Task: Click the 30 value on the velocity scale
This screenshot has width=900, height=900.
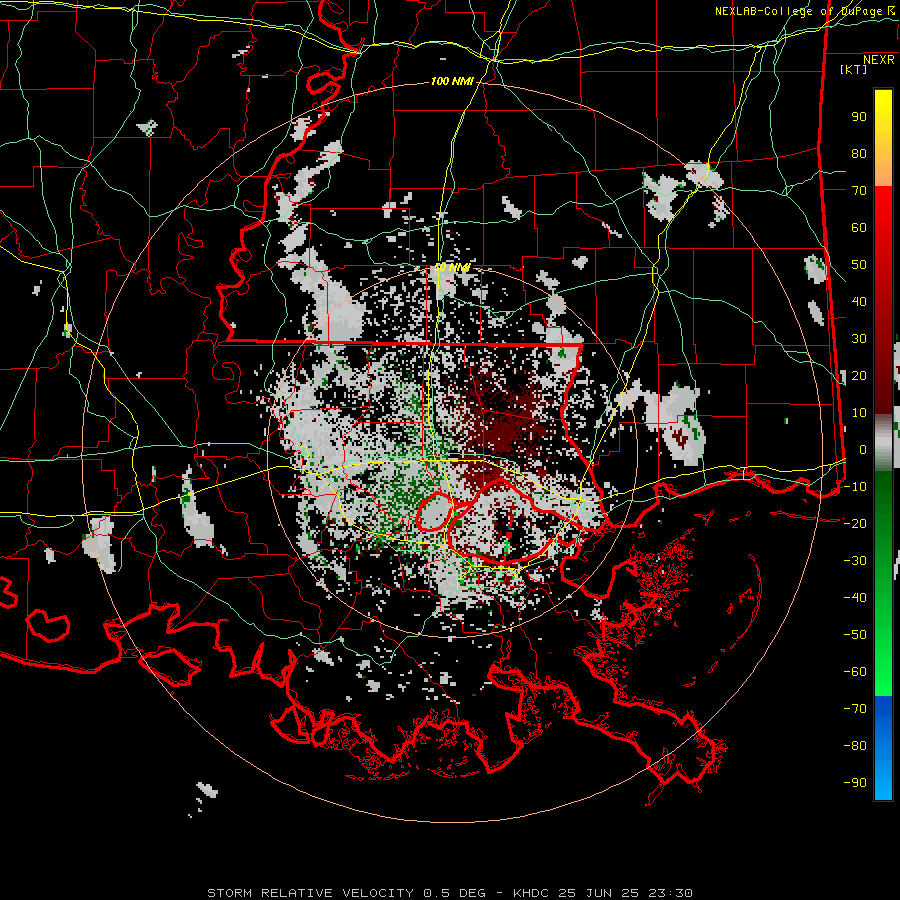Action: pyautogui.click(x=859, y=339)
